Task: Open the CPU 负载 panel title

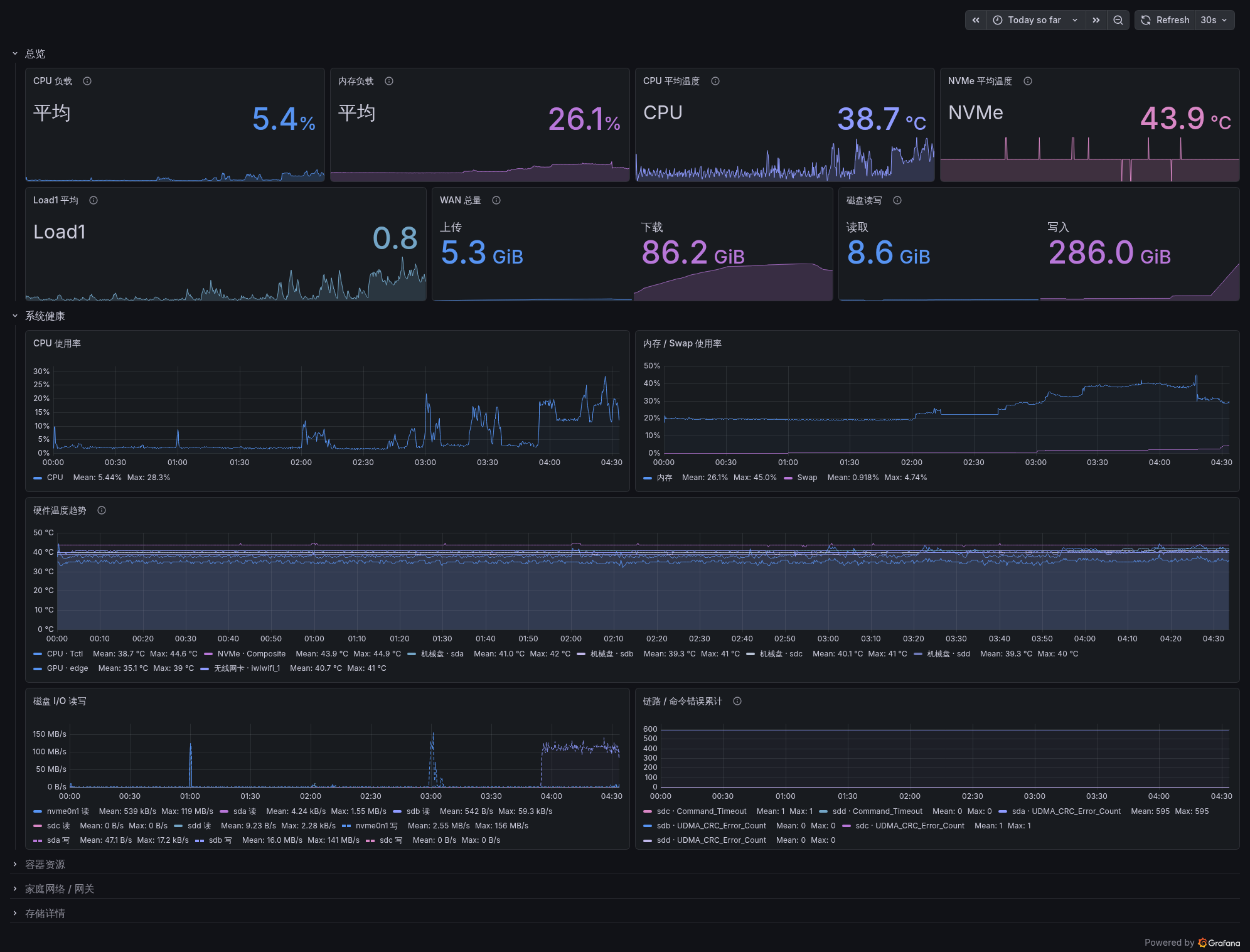Action: 53,81
